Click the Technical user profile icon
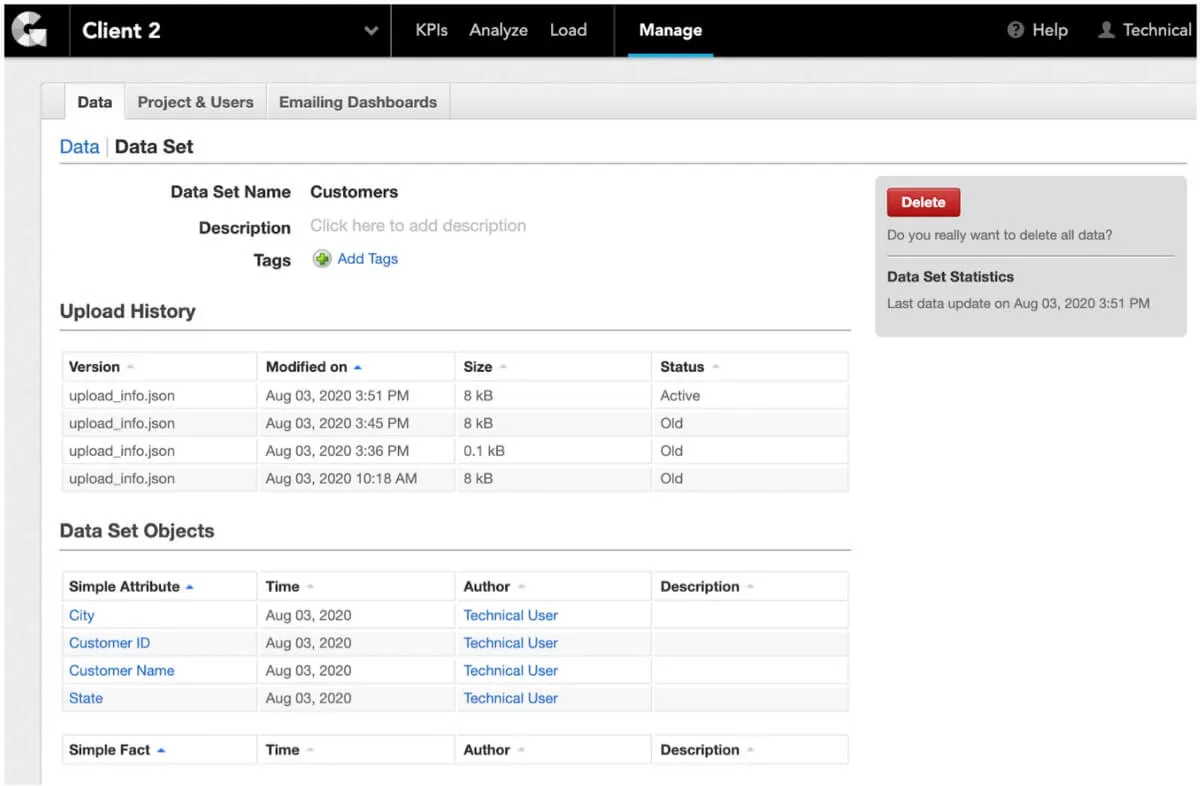Screen dimensions: 1200x786 point(1106,30)
